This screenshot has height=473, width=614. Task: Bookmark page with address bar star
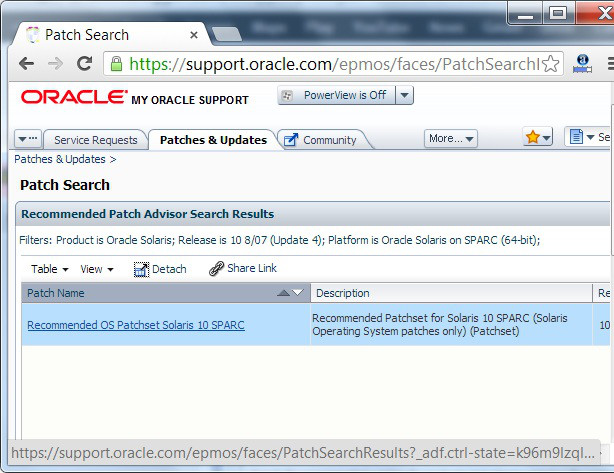550,64
